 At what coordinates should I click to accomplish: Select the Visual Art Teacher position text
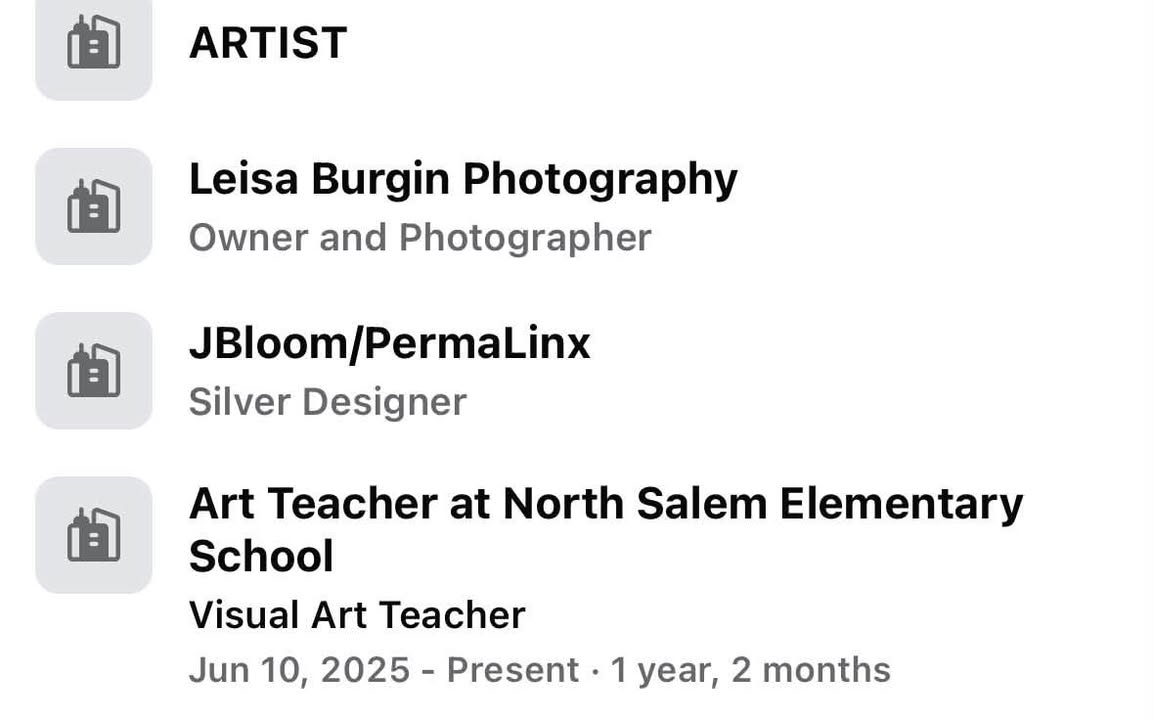(357, 615)
